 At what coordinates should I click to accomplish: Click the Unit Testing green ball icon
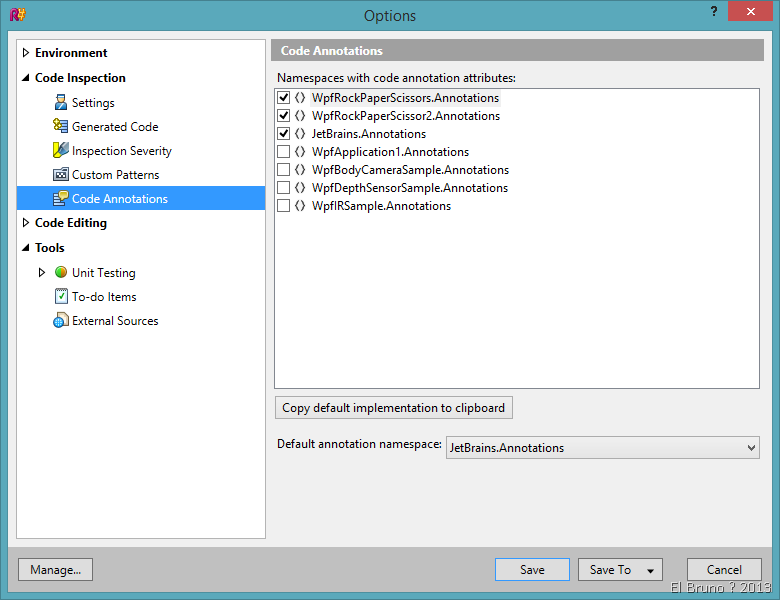(61, 272)
